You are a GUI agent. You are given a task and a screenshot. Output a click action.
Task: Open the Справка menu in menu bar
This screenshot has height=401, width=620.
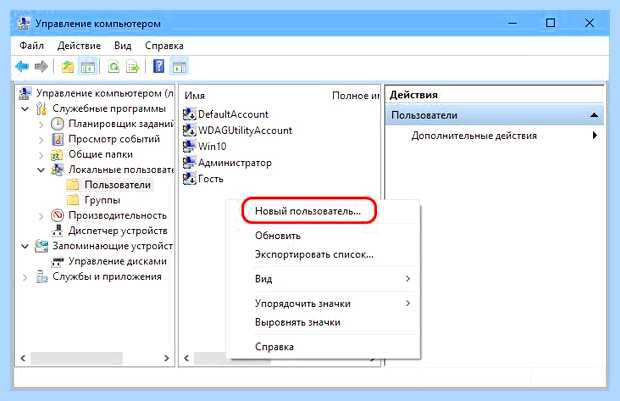(x=164, y=45)
